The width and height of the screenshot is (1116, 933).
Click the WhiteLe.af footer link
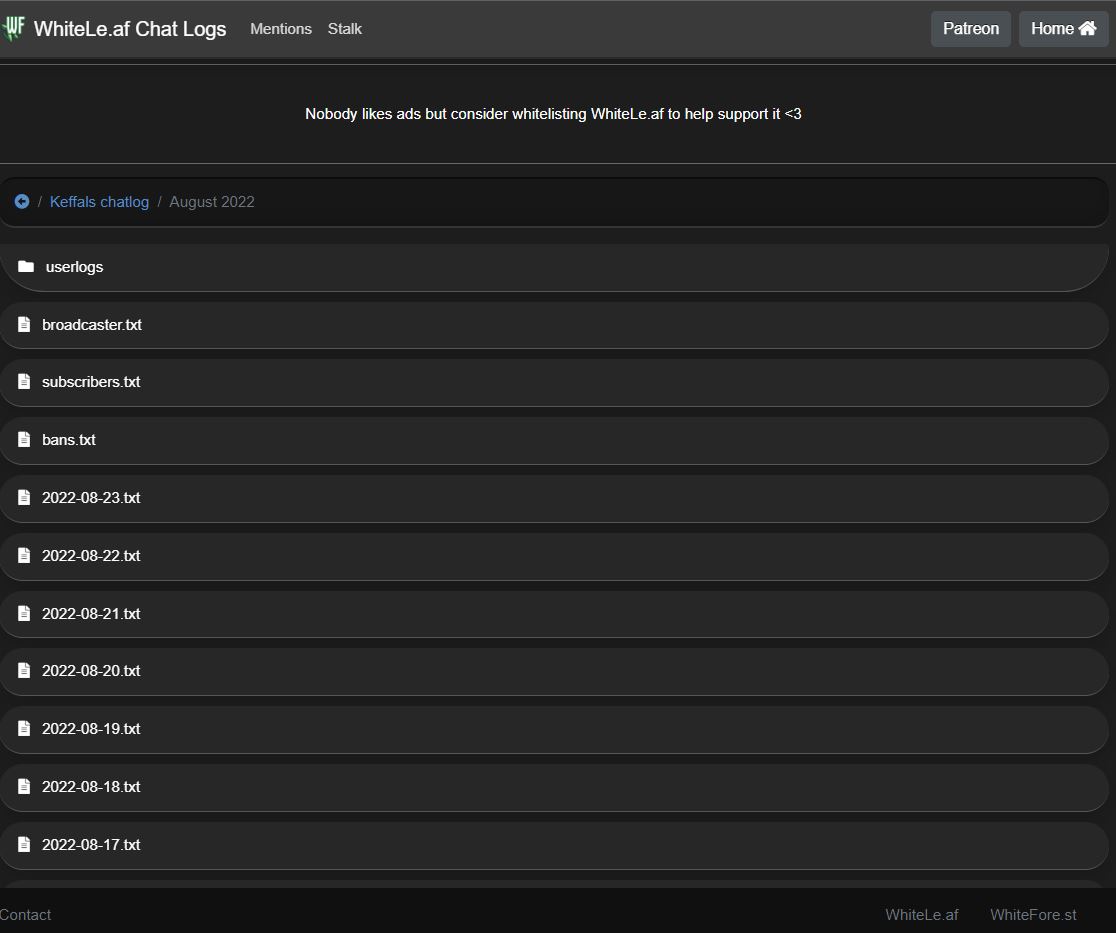click(x=922, y=914)
